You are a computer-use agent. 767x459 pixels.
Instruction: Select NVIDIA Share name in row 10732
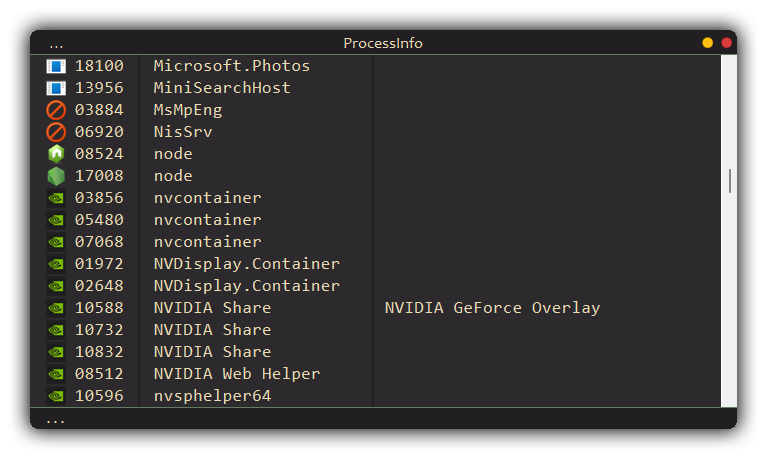(x=212, y=330)
